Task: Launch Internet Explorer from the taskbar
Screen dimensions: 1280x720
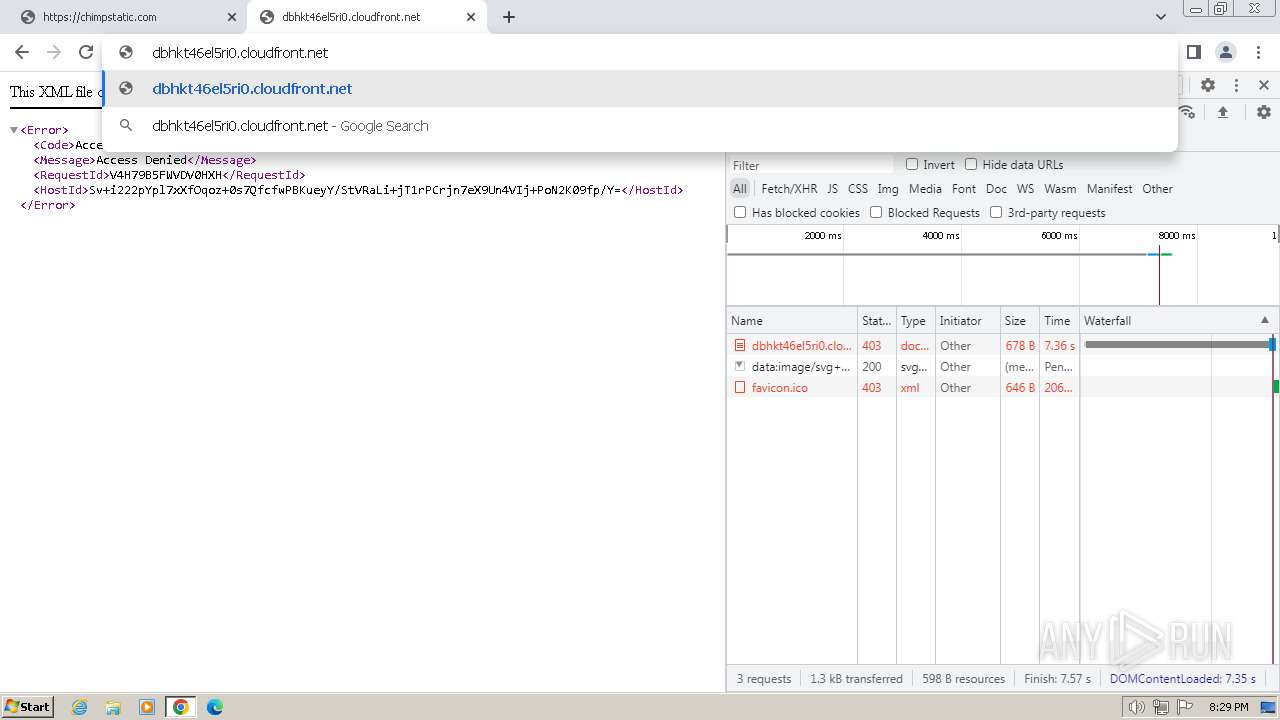Action: [80, 707]
